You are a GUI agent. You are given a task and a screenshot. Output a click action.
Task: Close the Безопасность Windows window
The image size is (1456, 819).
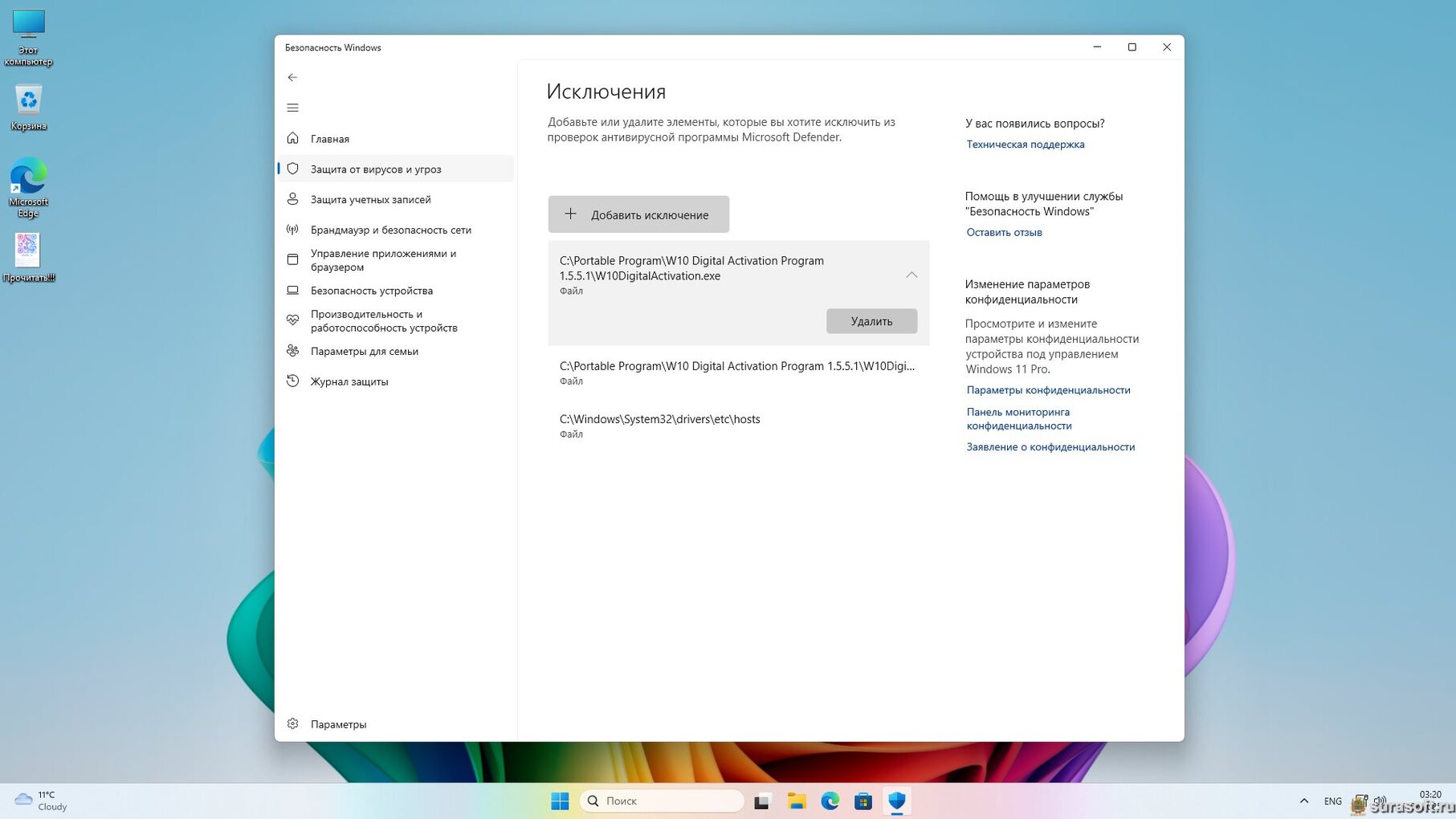1167,47
